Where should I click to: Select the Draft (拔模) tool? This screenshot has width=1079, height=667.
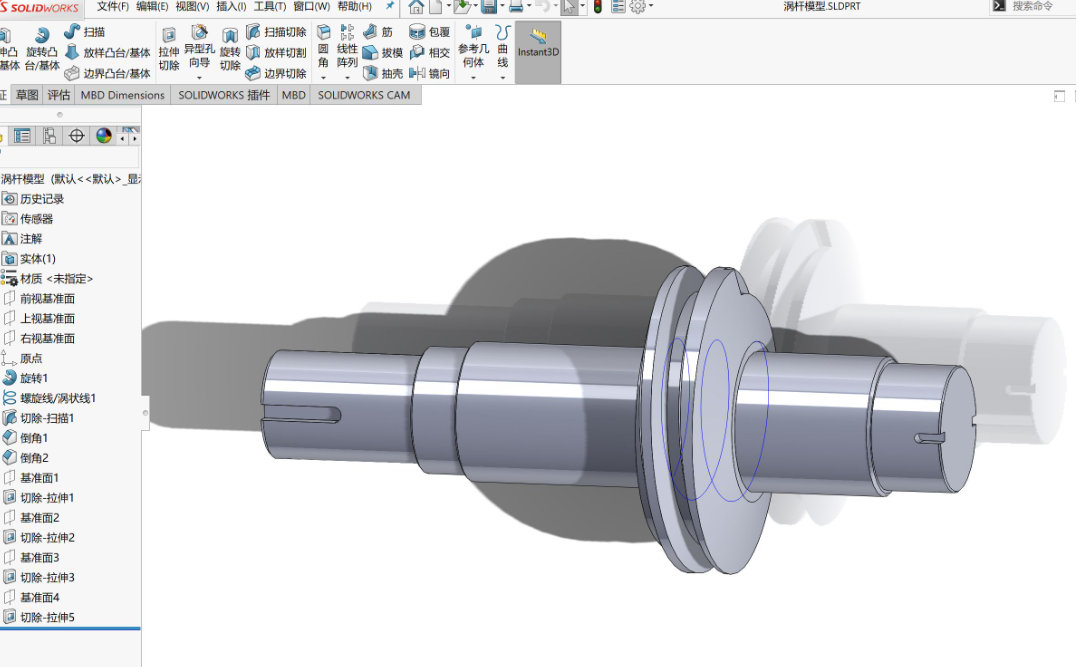[383, 52]
